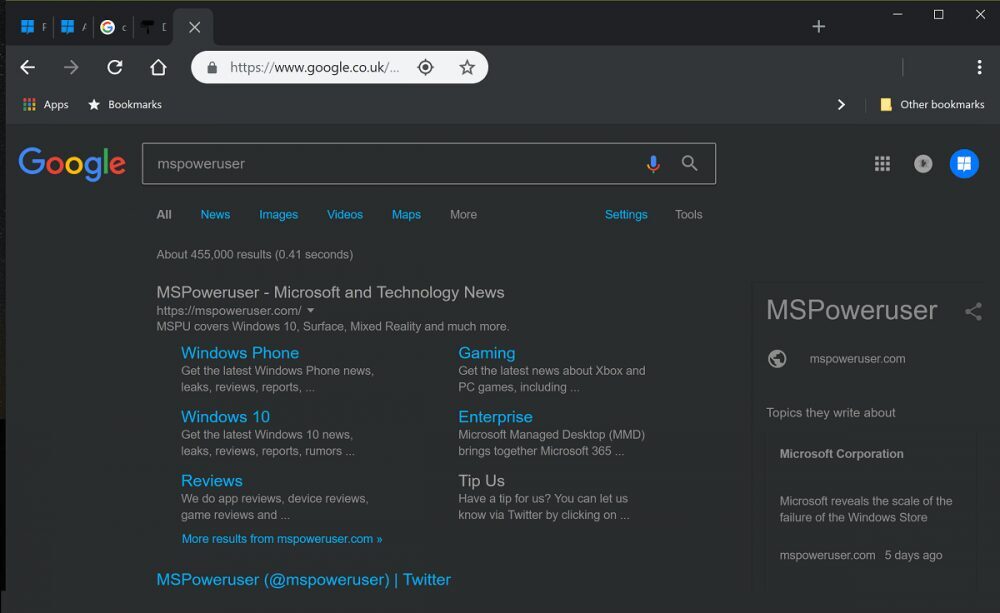Start voice search with the microphone icon
The image size is (1000, 613).
click(x=653, y=164)
